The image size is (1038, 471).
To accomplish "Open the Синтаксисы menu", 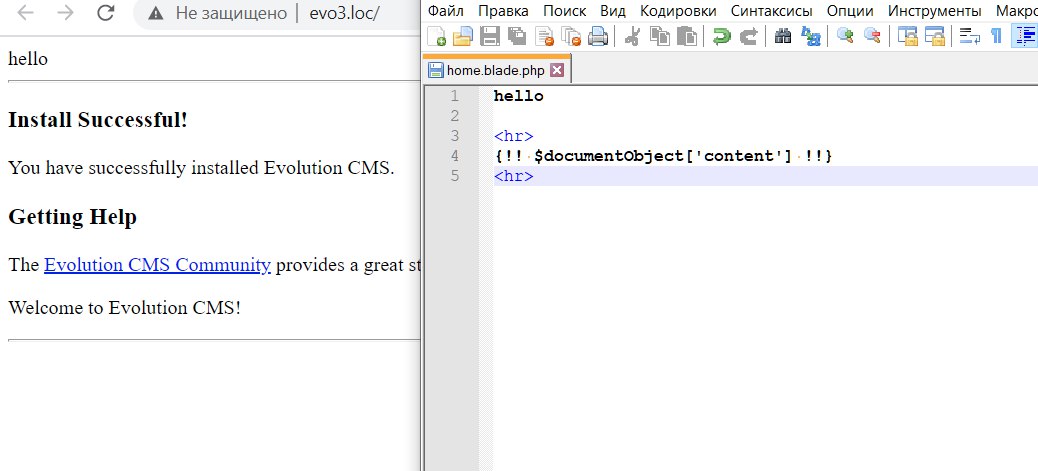I will (771, 11).
